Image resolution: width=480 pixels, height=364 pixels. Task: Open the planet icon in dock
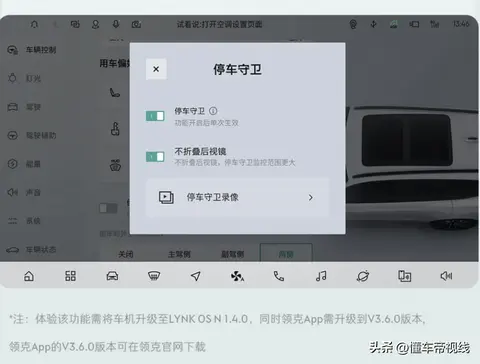[x=363, y=276]
